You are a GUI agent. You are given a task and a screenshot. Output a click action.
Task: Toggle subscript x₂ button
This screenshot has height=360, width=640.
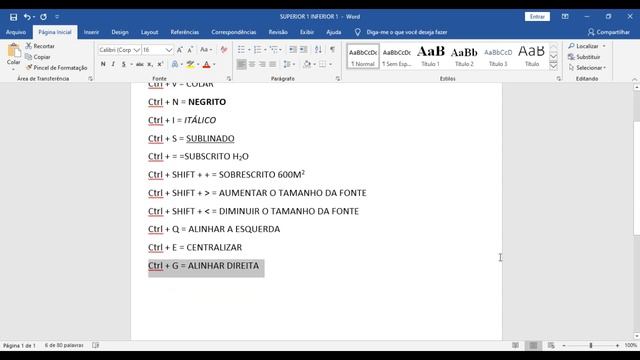[x=150, y=64]
